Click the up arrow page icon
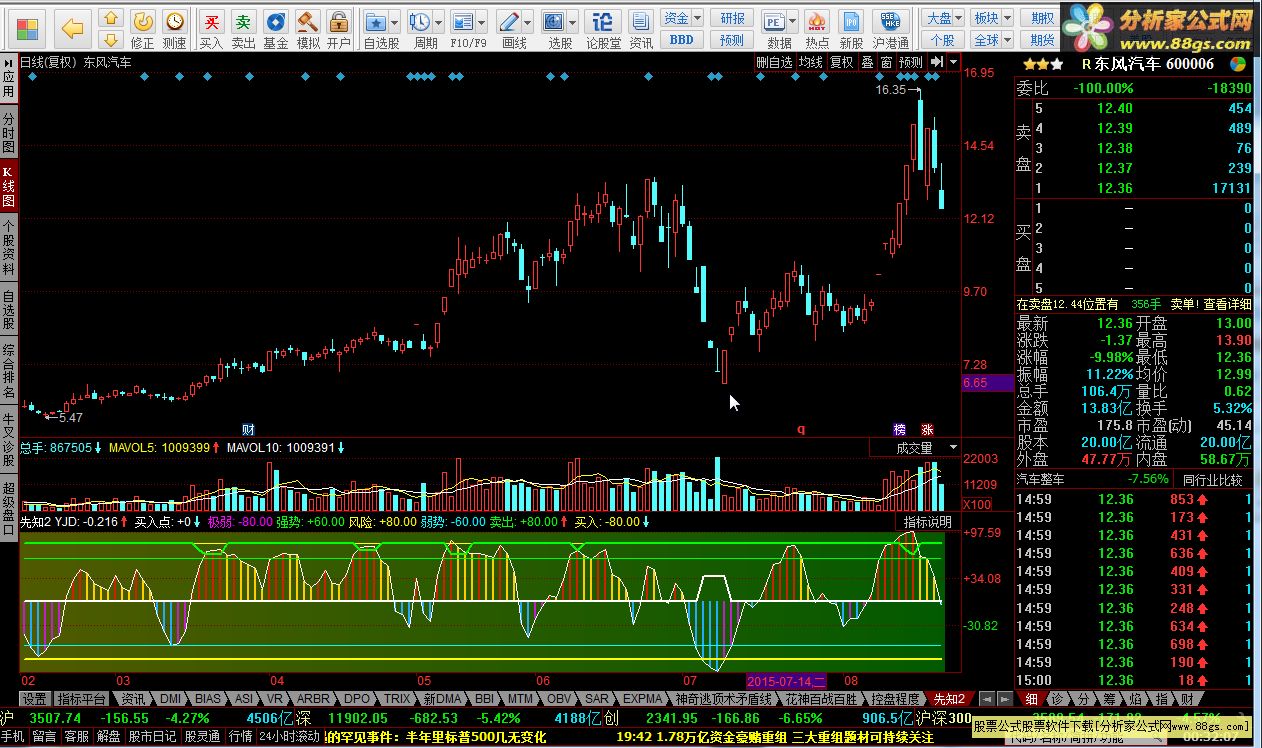1262x748 pixels. pyautogui.click(x=111, y=18)
